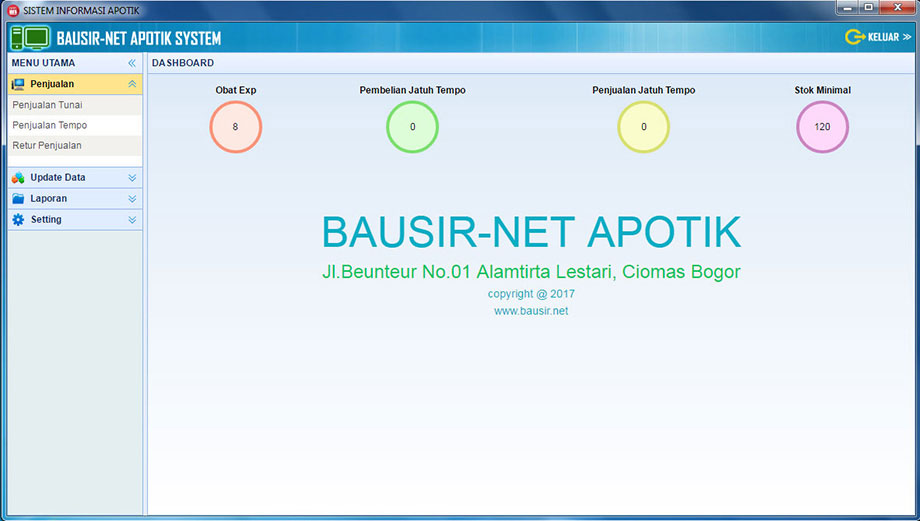Click the www.bausir.net link
The image size is (920, 521).
(531, 311)
